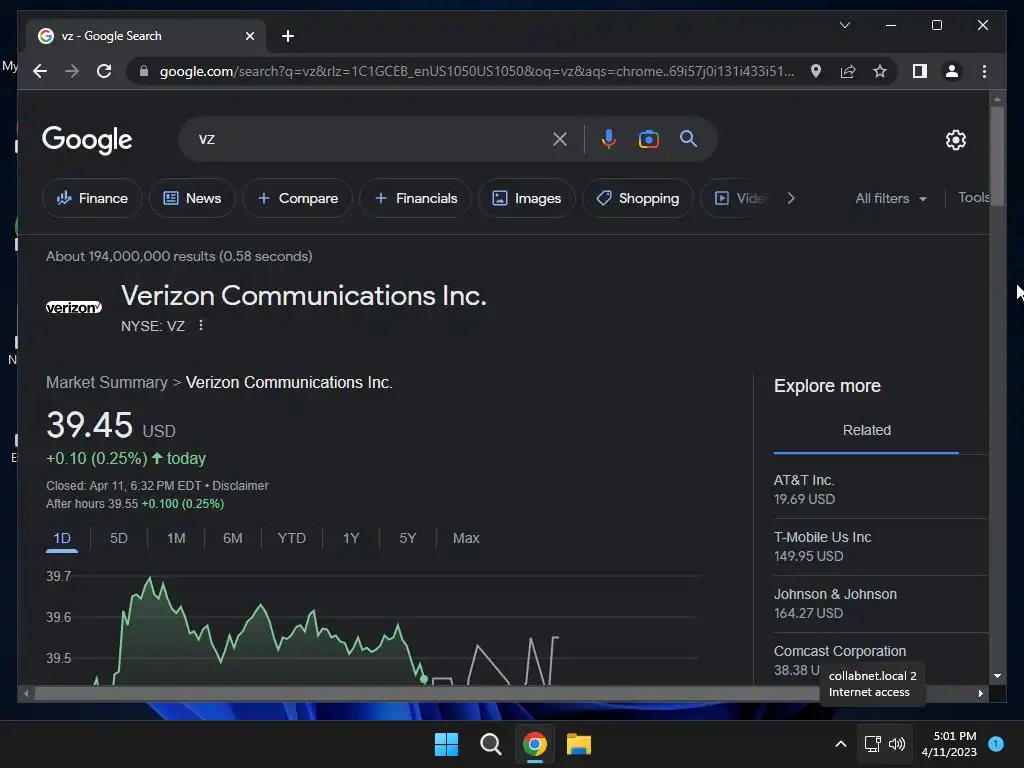This screenshot has width=1024, height=768.
Task: Open File Explorer from the taskbar
Action: (x=579, y=744)
